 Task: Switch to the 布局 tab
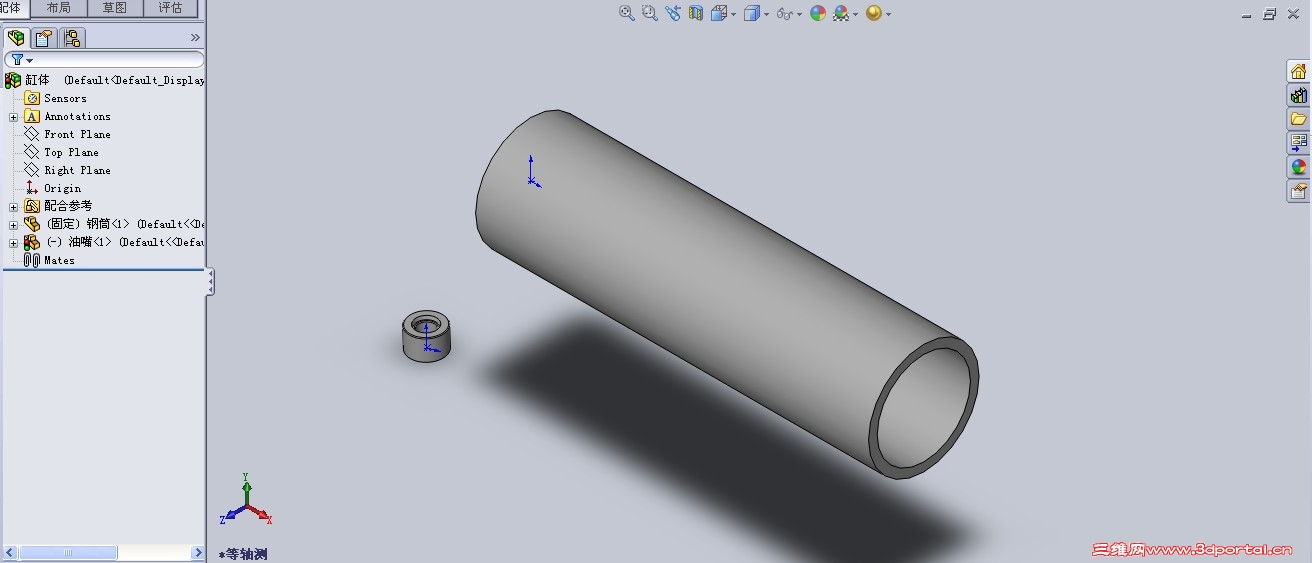pyautogui.click(x=59, y=8)
